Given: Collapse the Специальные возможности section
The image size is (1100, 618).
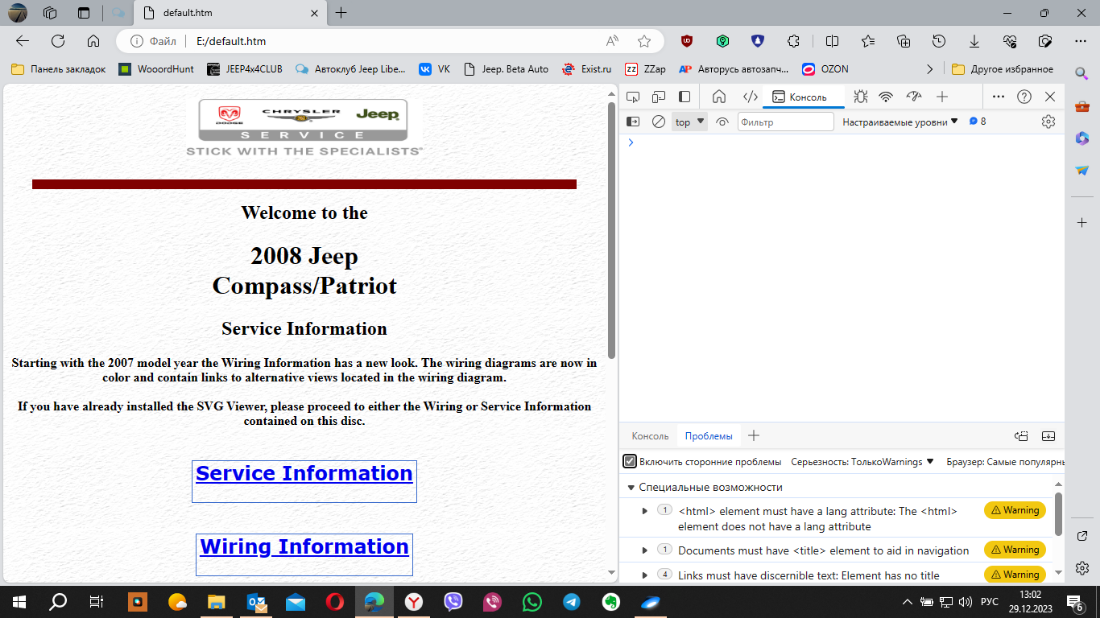Looking at the screenshot, I should (631, 487).
